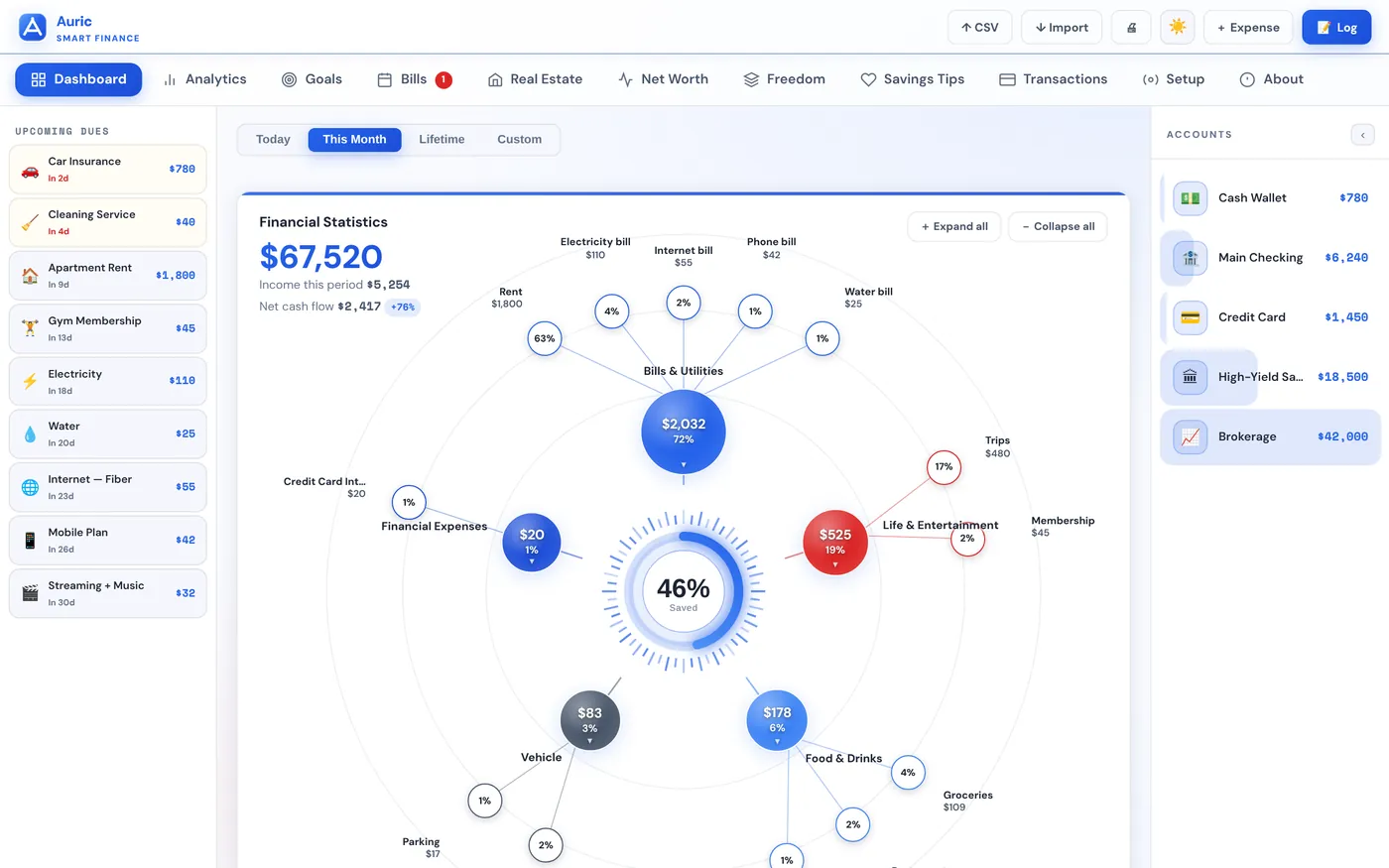Select the Today period filter

click(273, 140)
